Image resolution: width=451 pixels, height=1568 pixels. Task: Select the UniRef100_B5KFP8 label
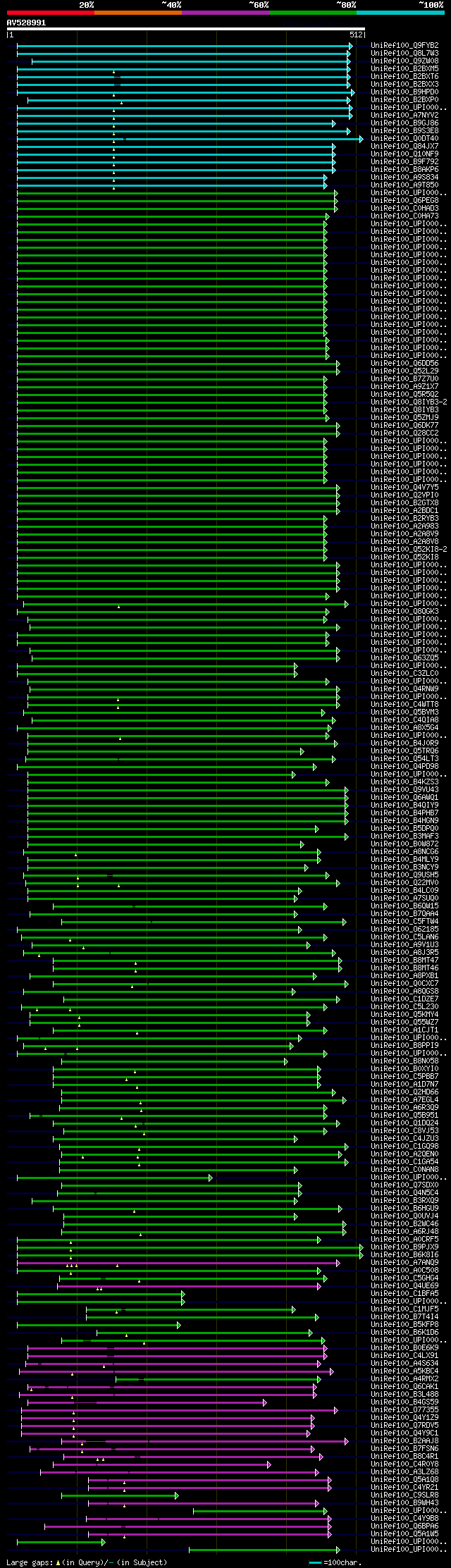point(404,1325)
